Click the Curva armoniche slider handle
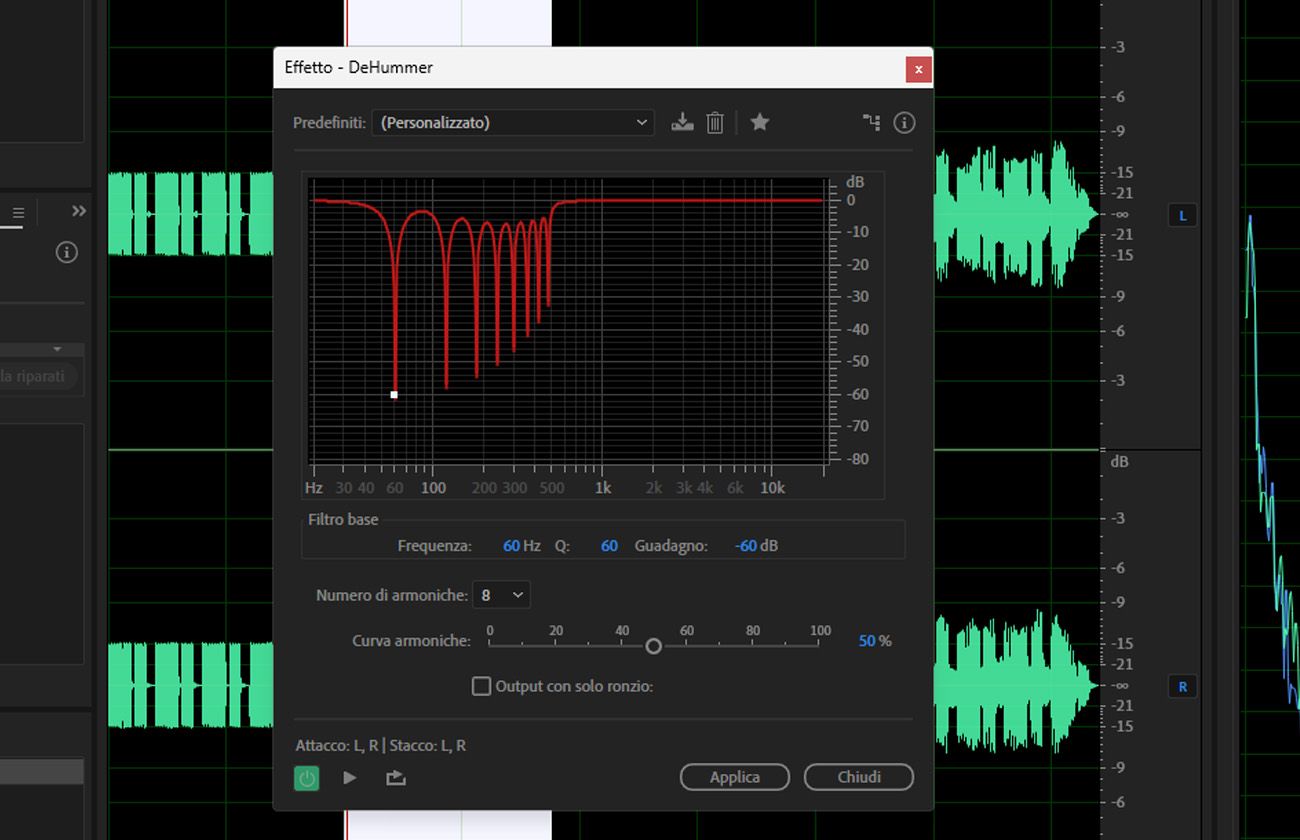 pos(653,646)
